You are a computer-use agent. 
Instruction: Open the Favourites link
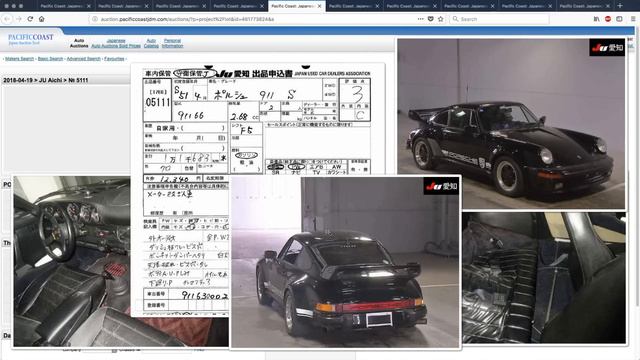(114, 59)
